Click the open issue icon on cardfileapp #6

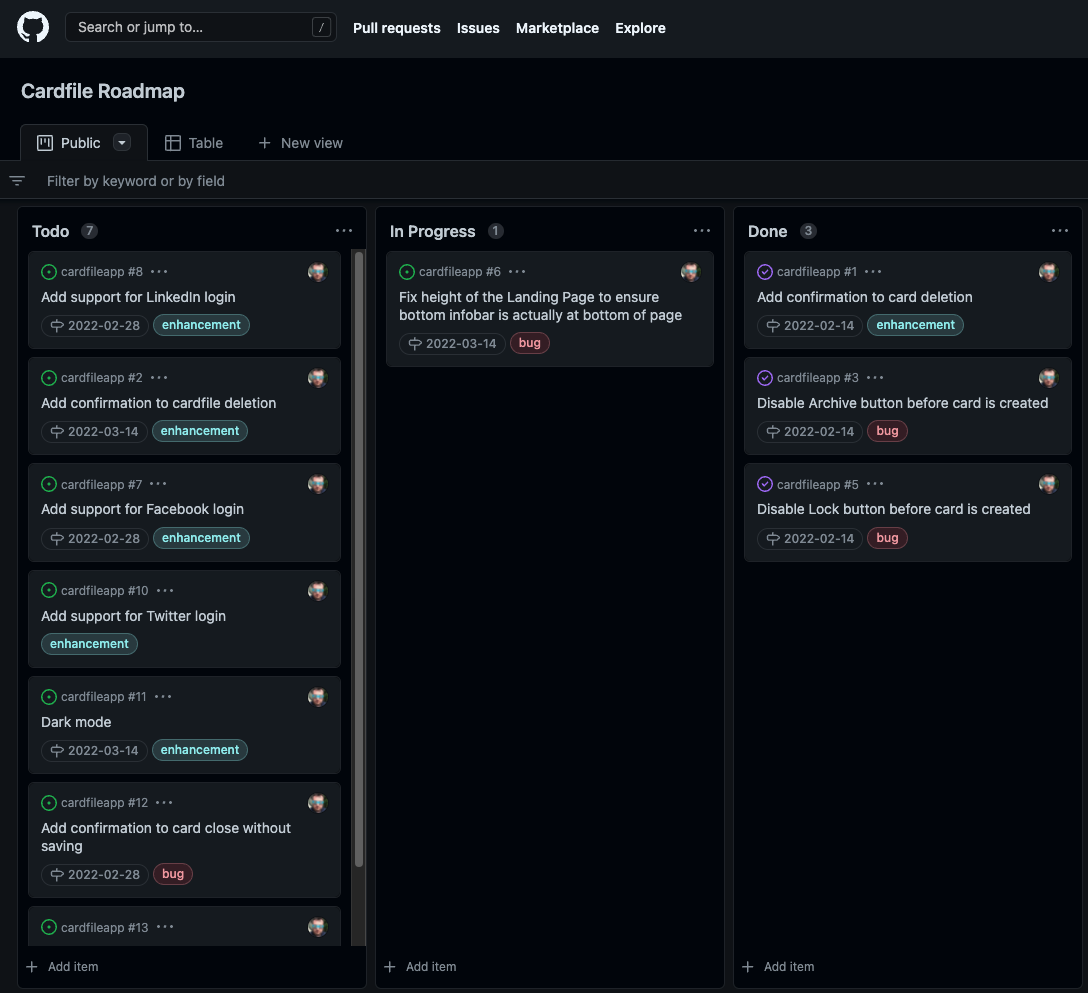tap(407, 271)
